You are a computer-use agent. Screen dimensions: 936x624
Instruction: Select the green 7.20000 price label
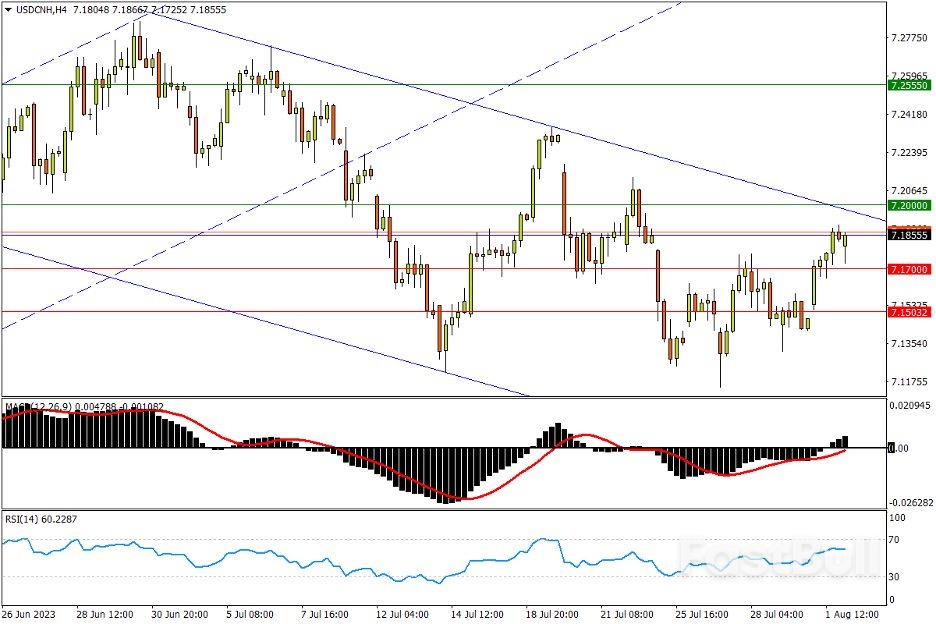[x=909, y=205]
